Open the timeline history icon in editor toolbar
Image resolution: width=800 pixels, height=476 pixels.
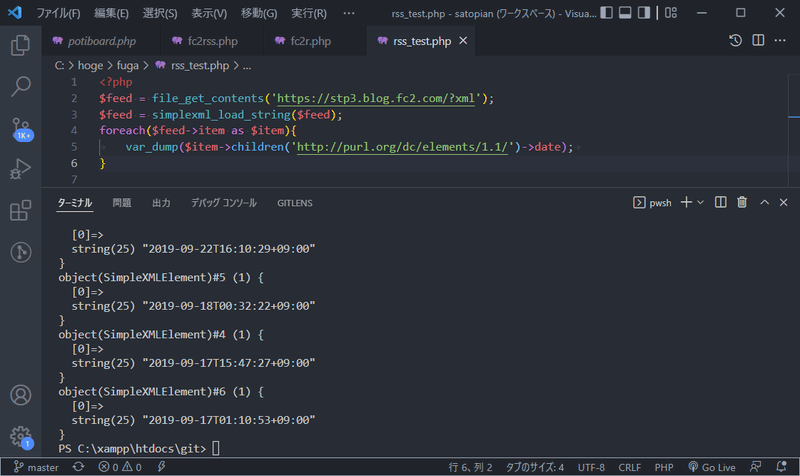(735, 41)
